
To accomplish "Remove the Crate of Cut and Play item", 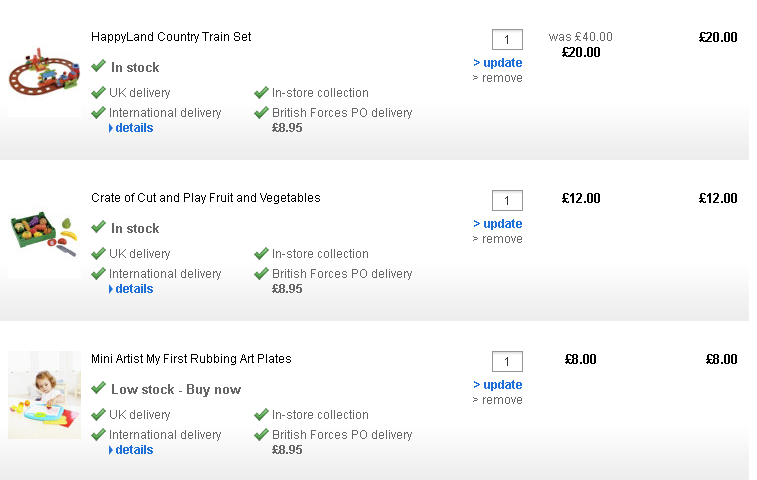I will (x=498, y=239).
